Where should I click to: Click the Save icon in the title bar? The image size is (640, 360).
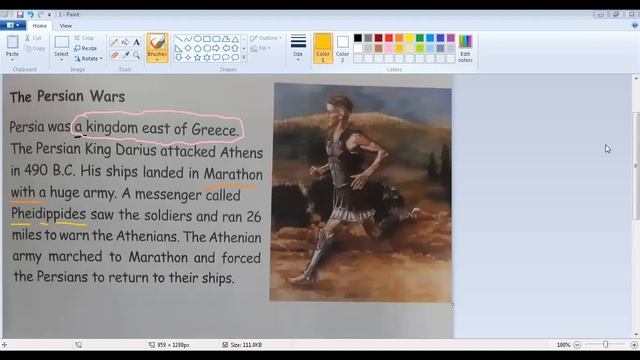click(20, 14)
